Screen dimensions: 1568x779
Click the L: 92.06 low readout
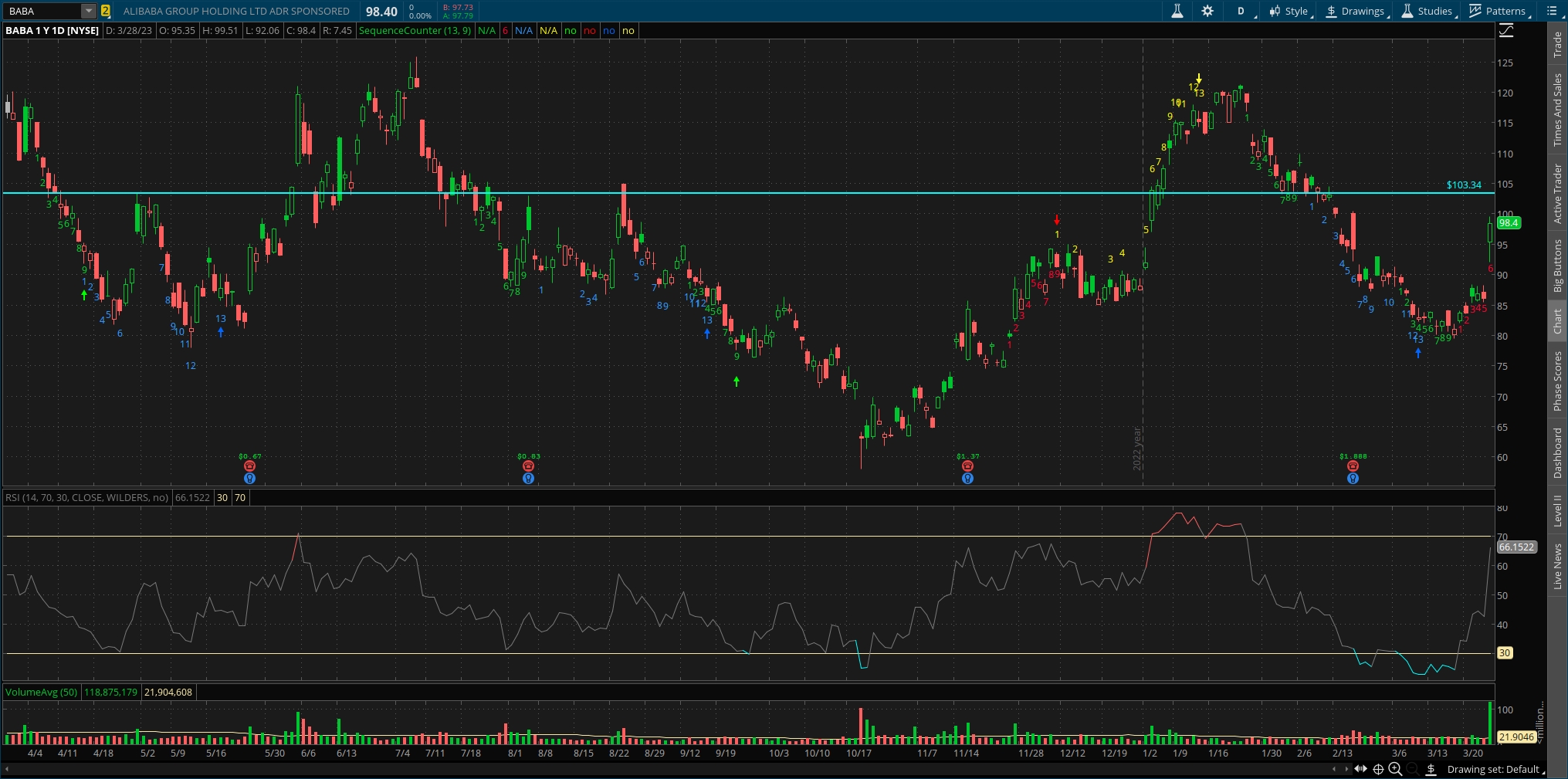(262, 31)
